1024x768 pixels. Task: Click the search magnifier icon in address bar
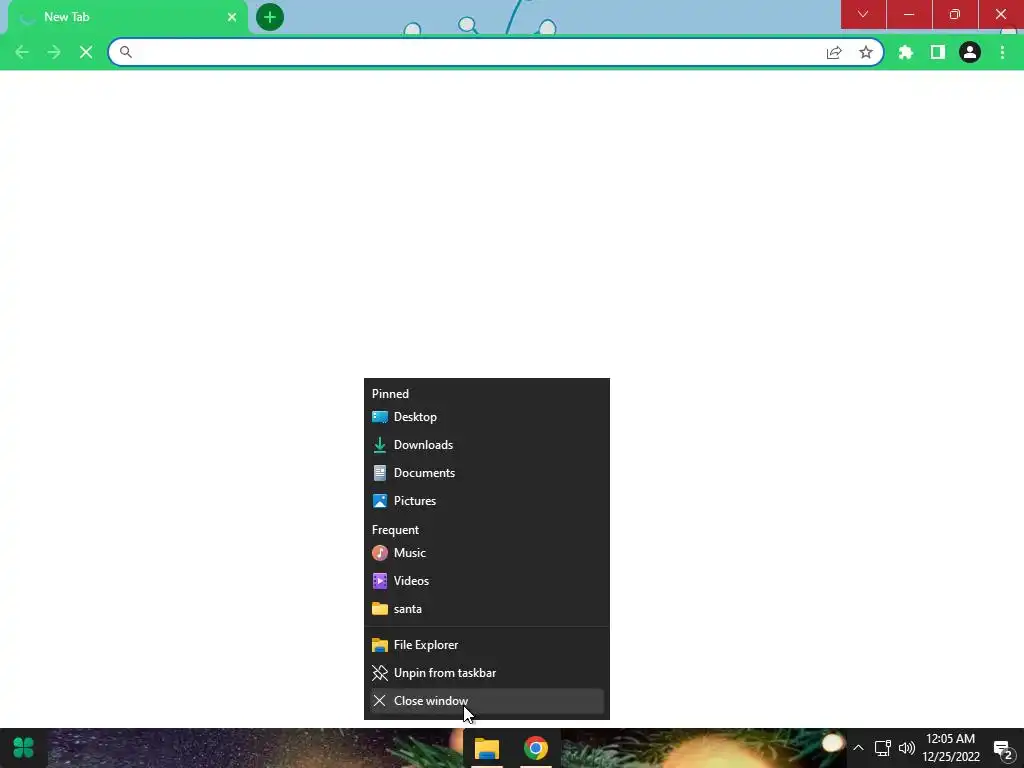click(x=125, y=52)
